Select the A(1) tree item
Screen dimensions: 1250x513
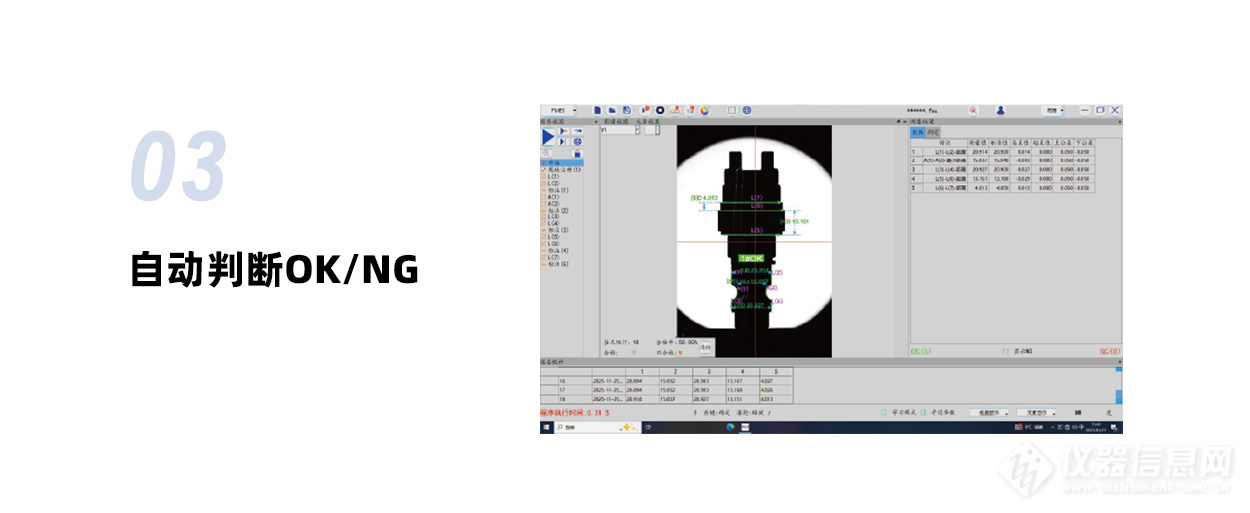click(552, 197)
